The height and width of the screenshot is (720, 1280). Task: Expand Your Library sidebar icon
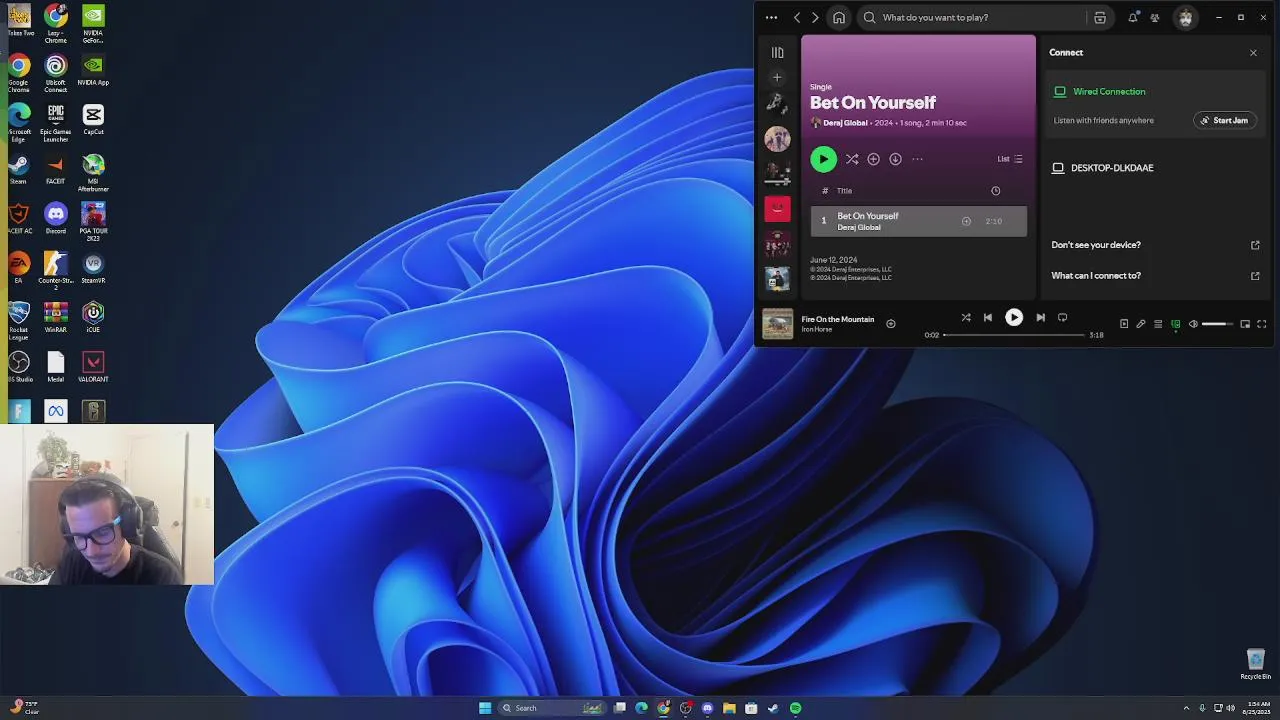pos(777,52)
